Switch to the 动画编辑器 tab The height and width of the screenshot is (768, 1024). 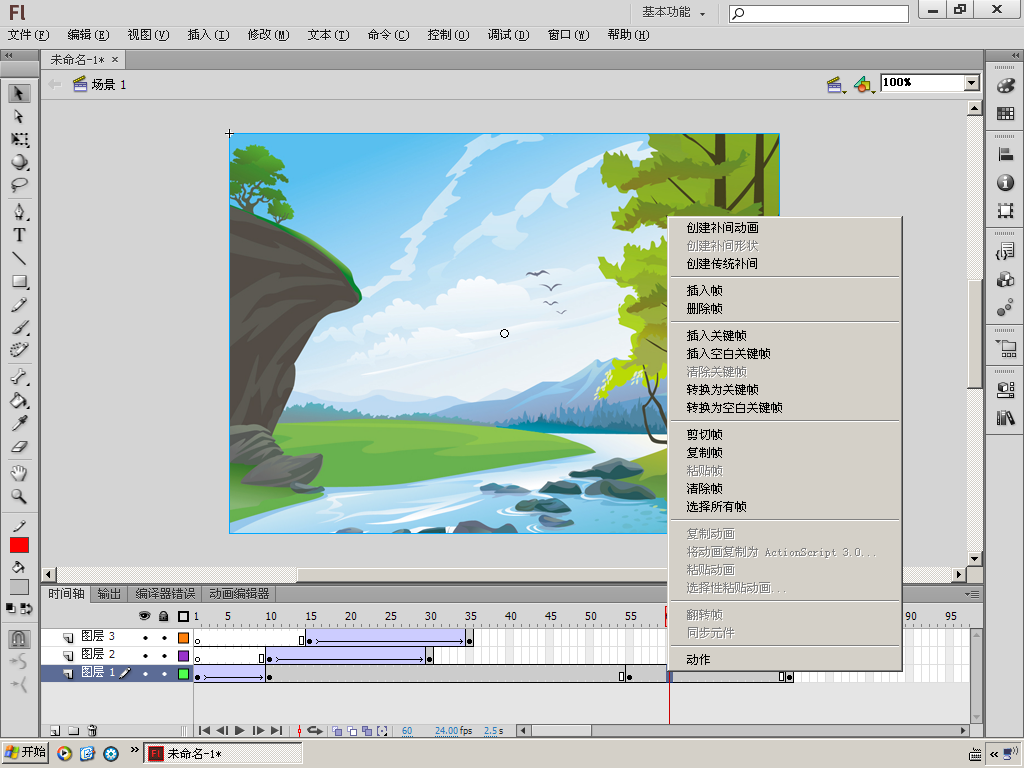[x=239, y=594]
